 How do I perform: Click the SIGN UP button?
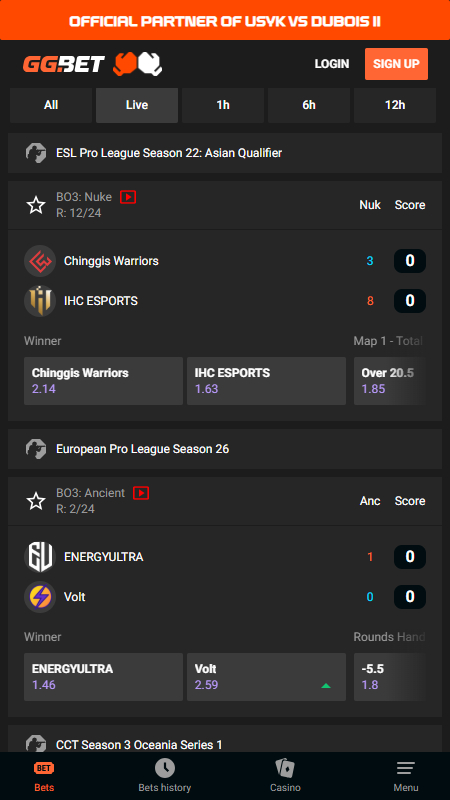pyautogui.click(x=396, y=64)
